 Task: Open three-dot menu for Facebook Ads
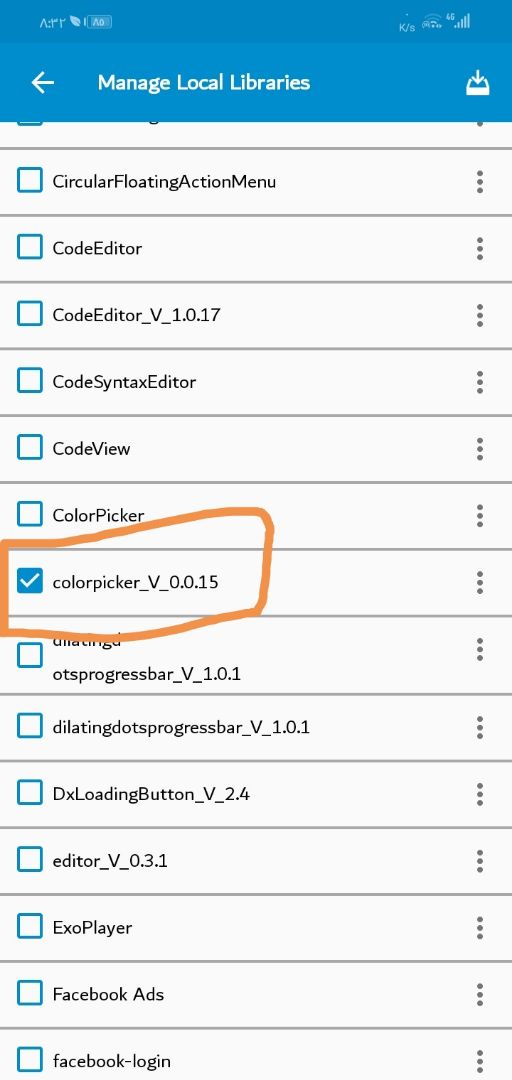[x=480, y=995]
